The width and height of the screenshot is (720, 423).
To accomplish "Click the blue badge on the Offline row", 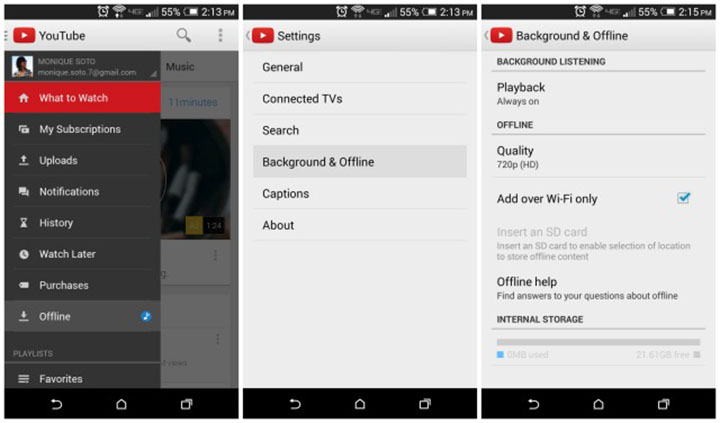I will [x=146, y=316].
